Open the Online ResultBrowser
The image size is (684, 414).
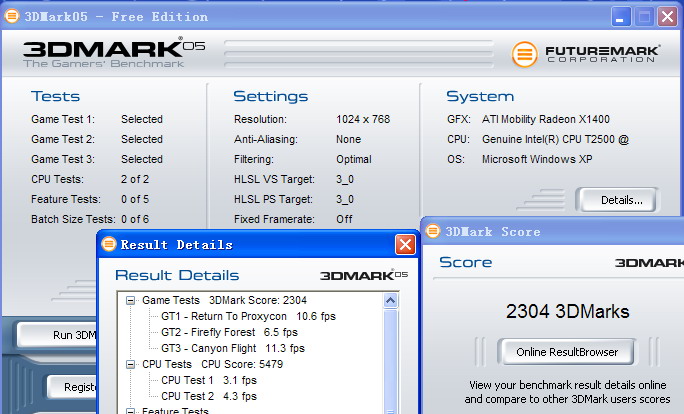point(567,352)
